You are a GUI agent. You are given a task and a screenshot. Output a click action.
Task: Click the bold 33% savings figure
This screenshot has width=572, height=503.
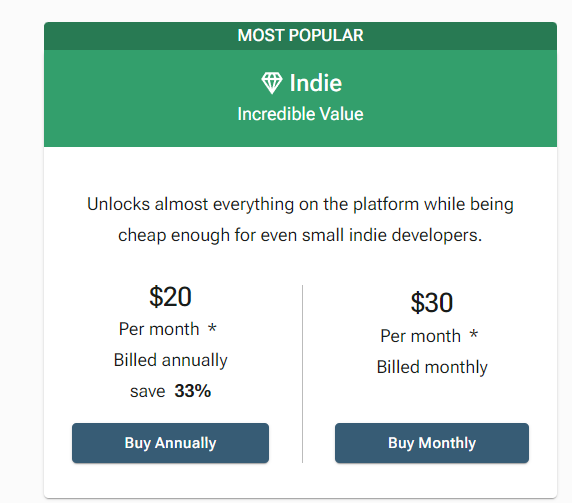pos(193,391)
